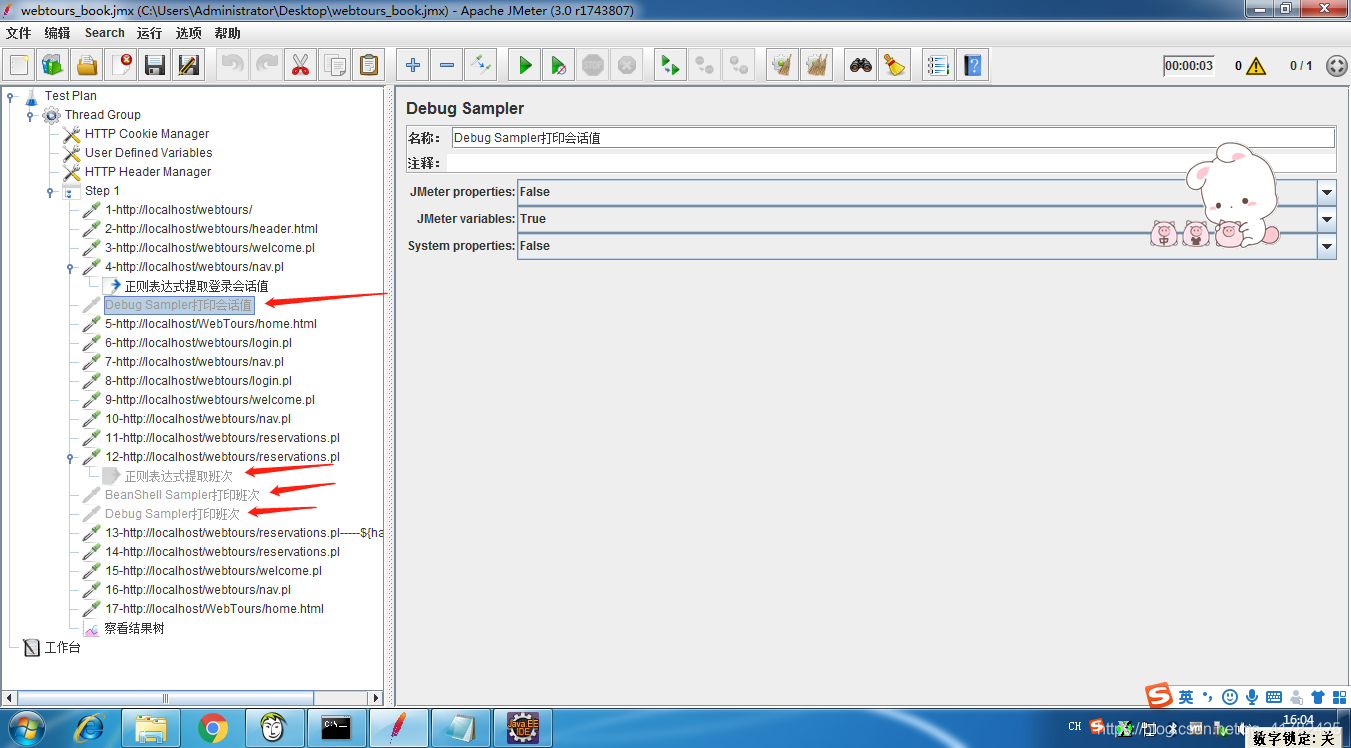
Task: Open the Templates toolbar icon
Action: tap(53, 66)
